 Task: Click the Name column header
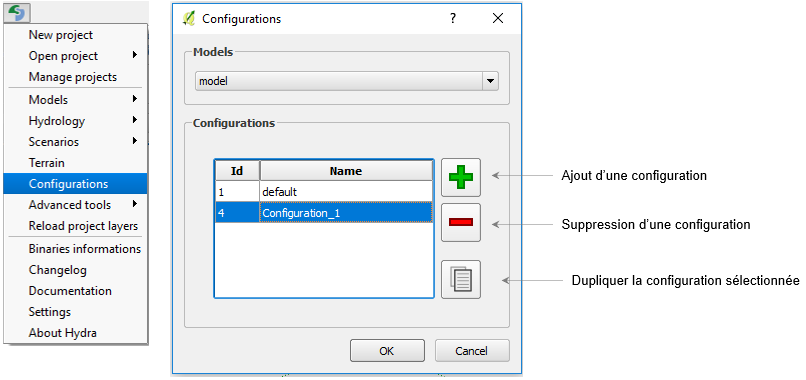[346, 171]
